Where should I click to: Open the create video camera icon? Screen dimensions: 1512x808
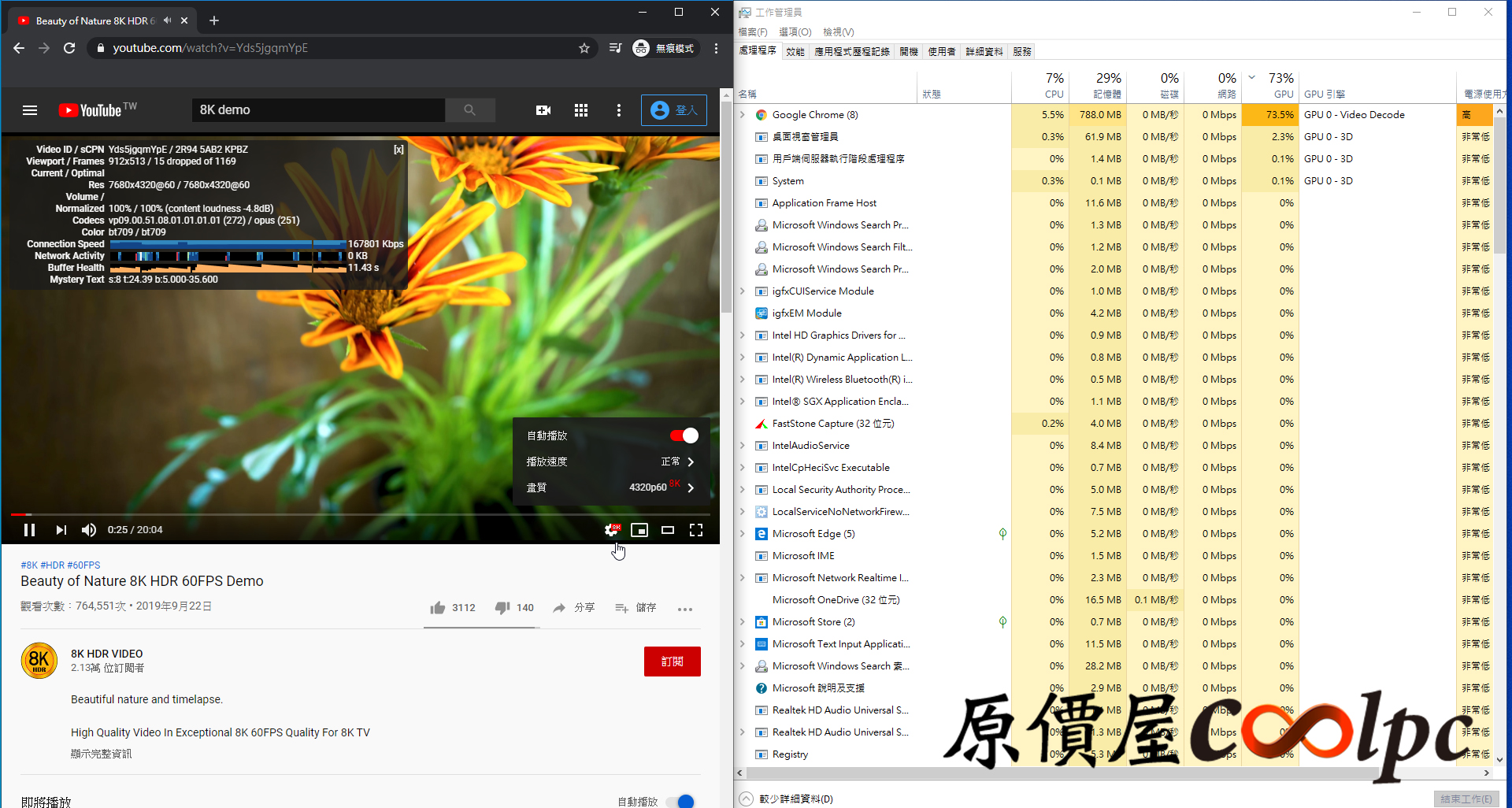tap(543, 110)
